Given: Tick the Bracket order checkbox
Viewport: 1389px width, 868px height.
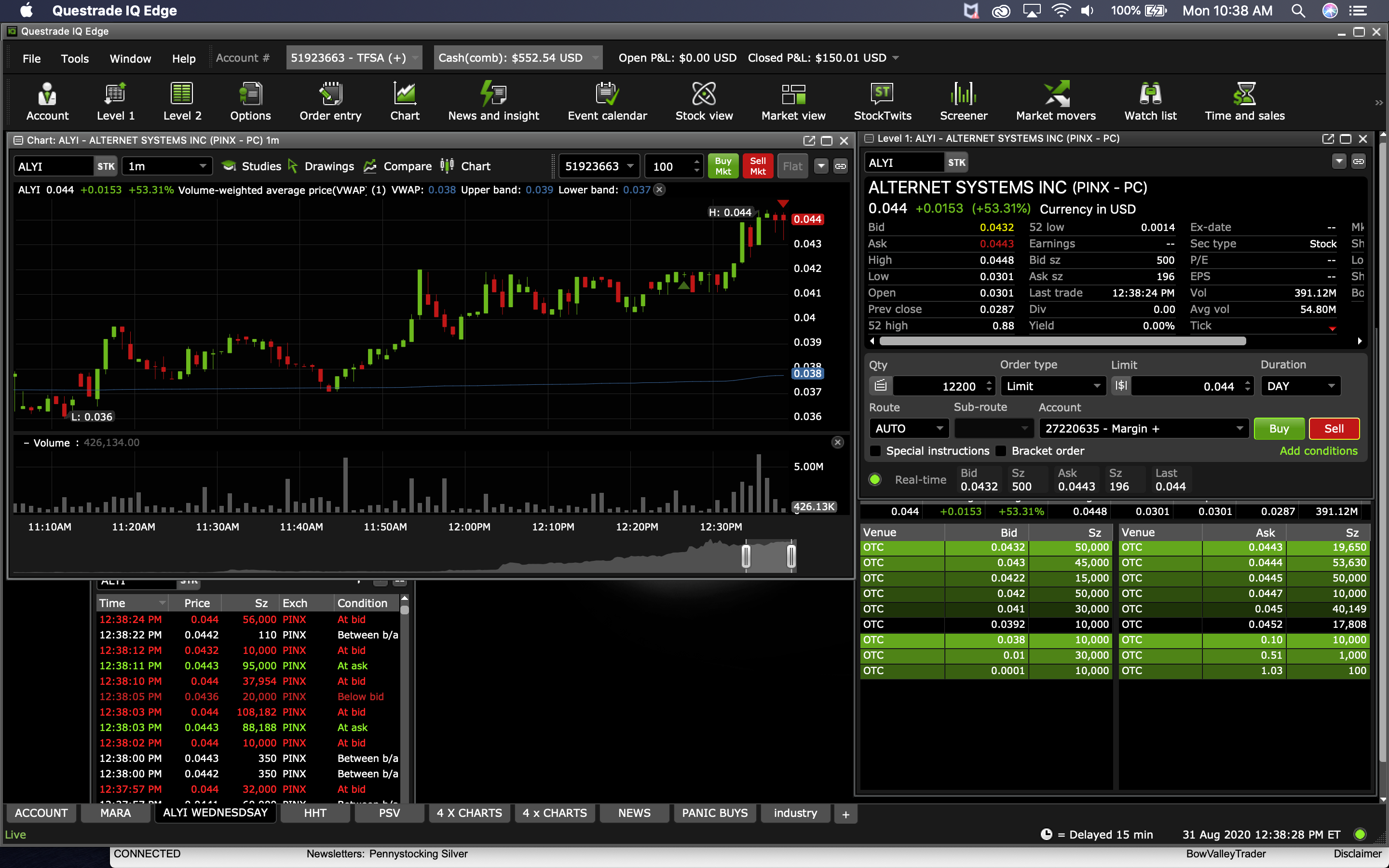Looking at the screenshot, I should (x=1001, y=451).
